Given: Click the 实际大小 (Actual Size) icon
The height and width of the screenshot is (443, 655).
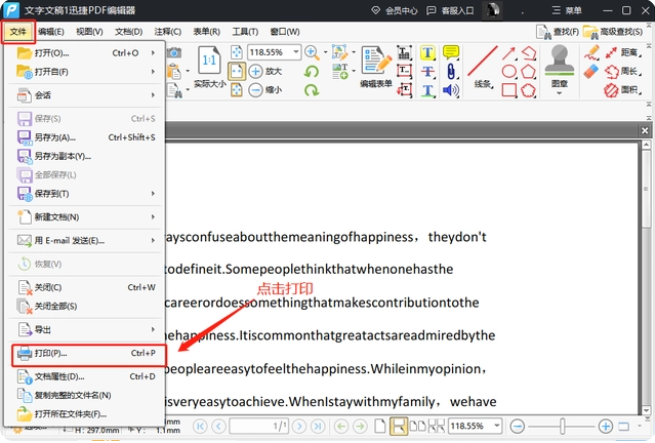Looking at the screenshot, I should (x=210, y=67).
